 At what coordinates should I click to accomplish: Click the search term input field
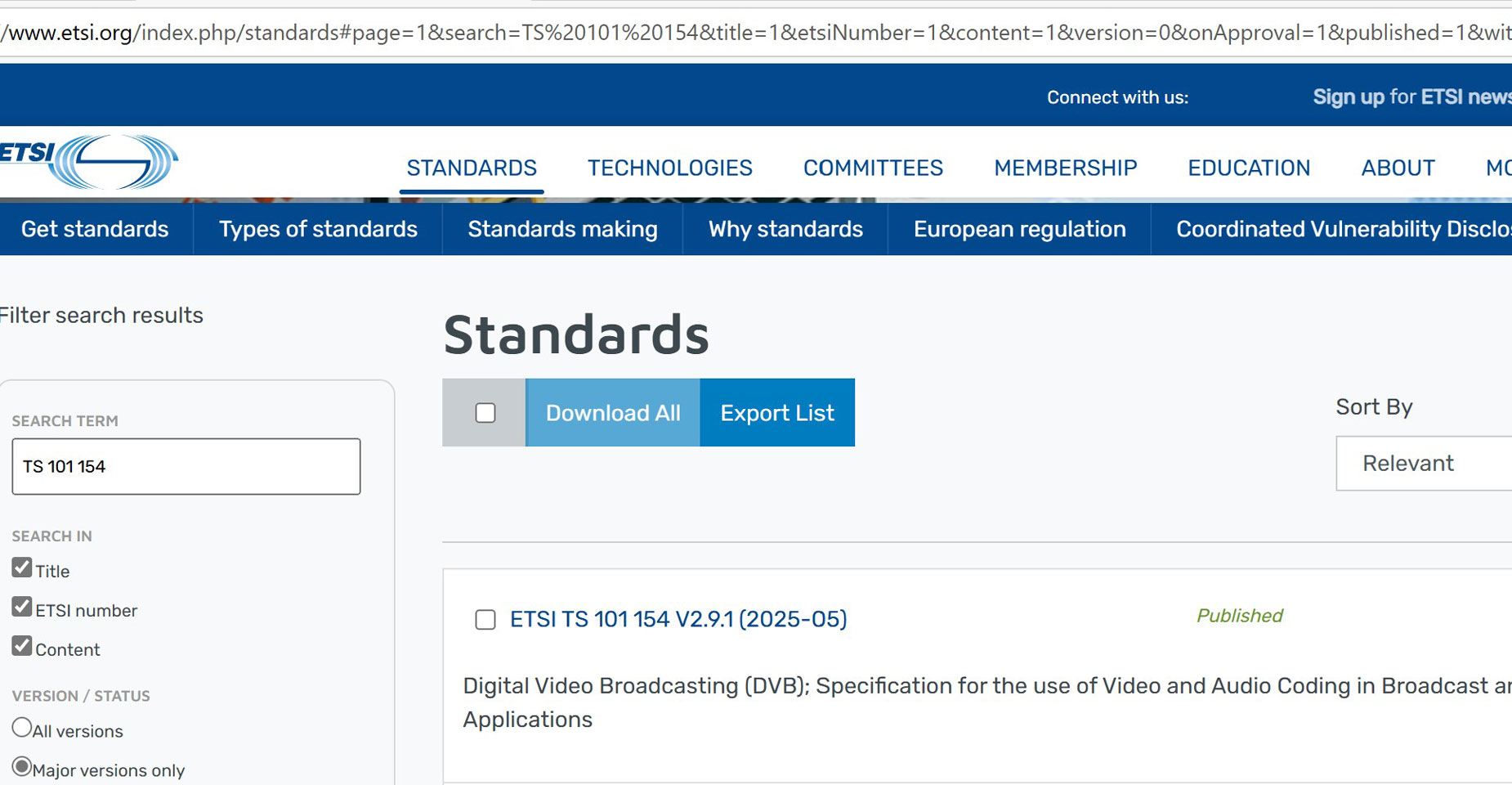tap(186, 466)
